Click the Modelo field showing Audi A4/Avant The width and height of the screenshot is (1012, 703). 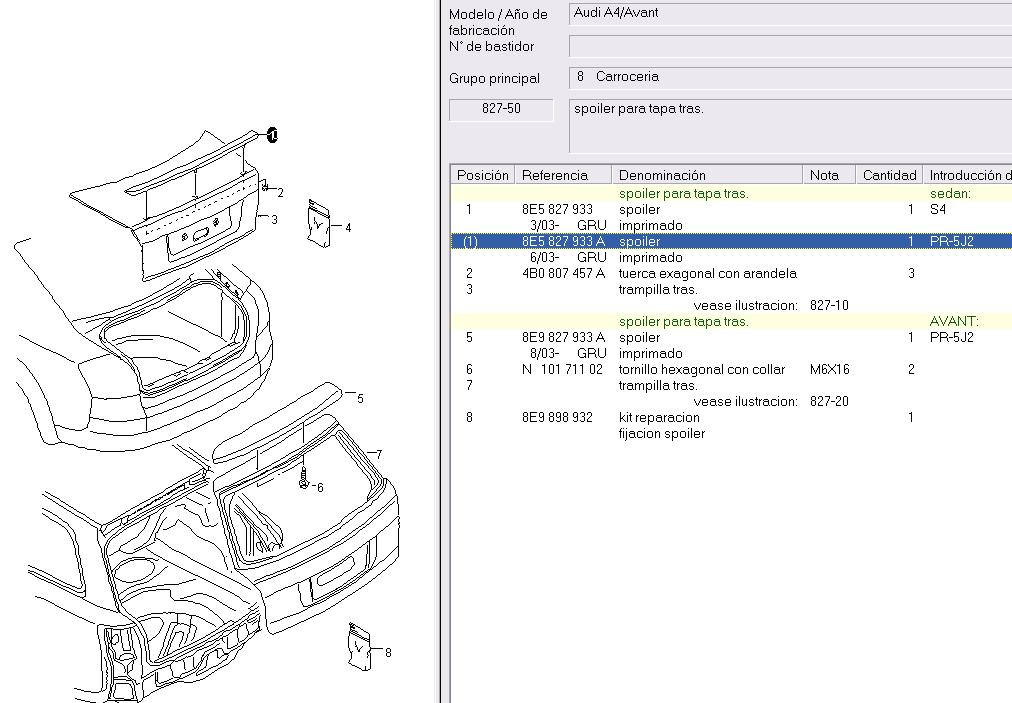[x=791, y=14]
